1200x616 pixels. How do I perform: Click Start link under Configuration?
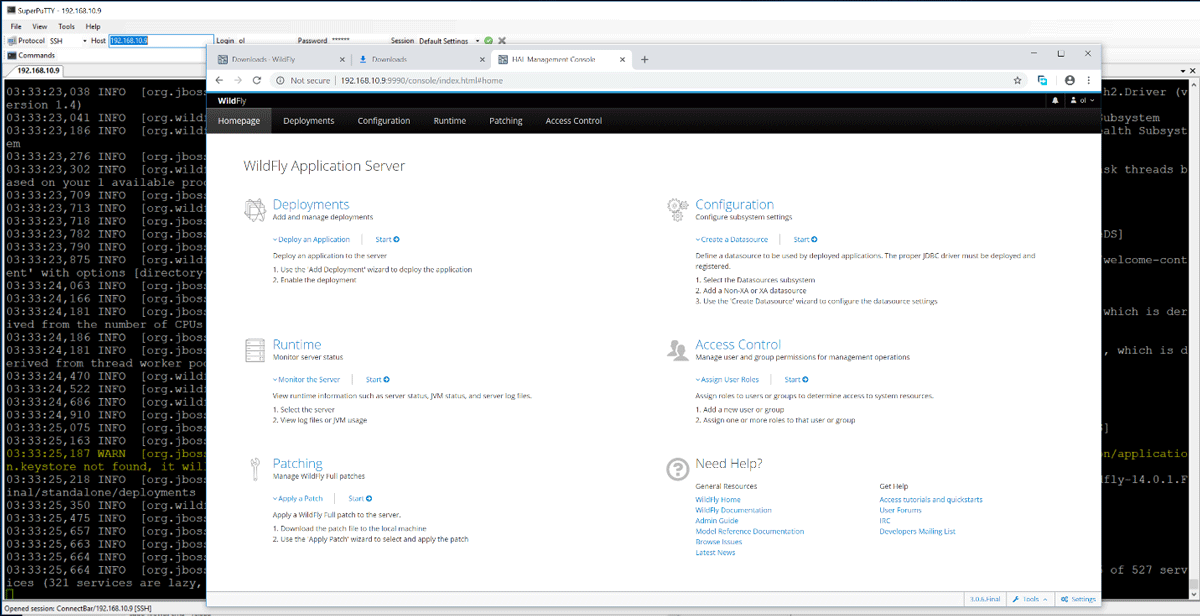click(805, 240)
